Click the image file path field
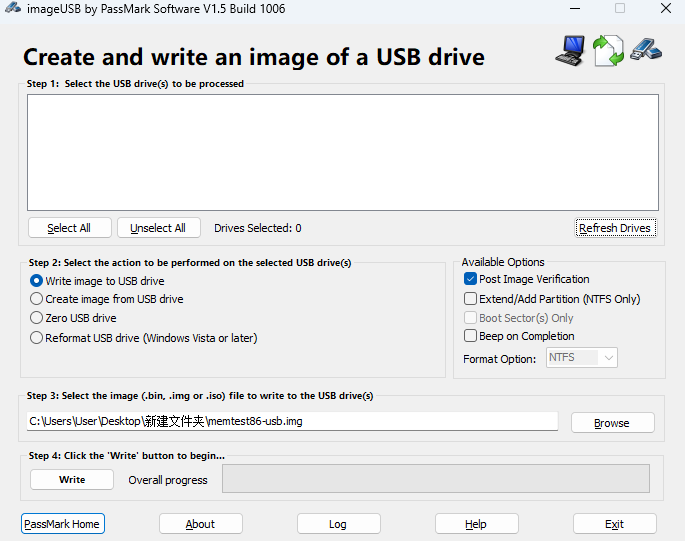This screenshot has width=685, height=541. click(292, 421)
